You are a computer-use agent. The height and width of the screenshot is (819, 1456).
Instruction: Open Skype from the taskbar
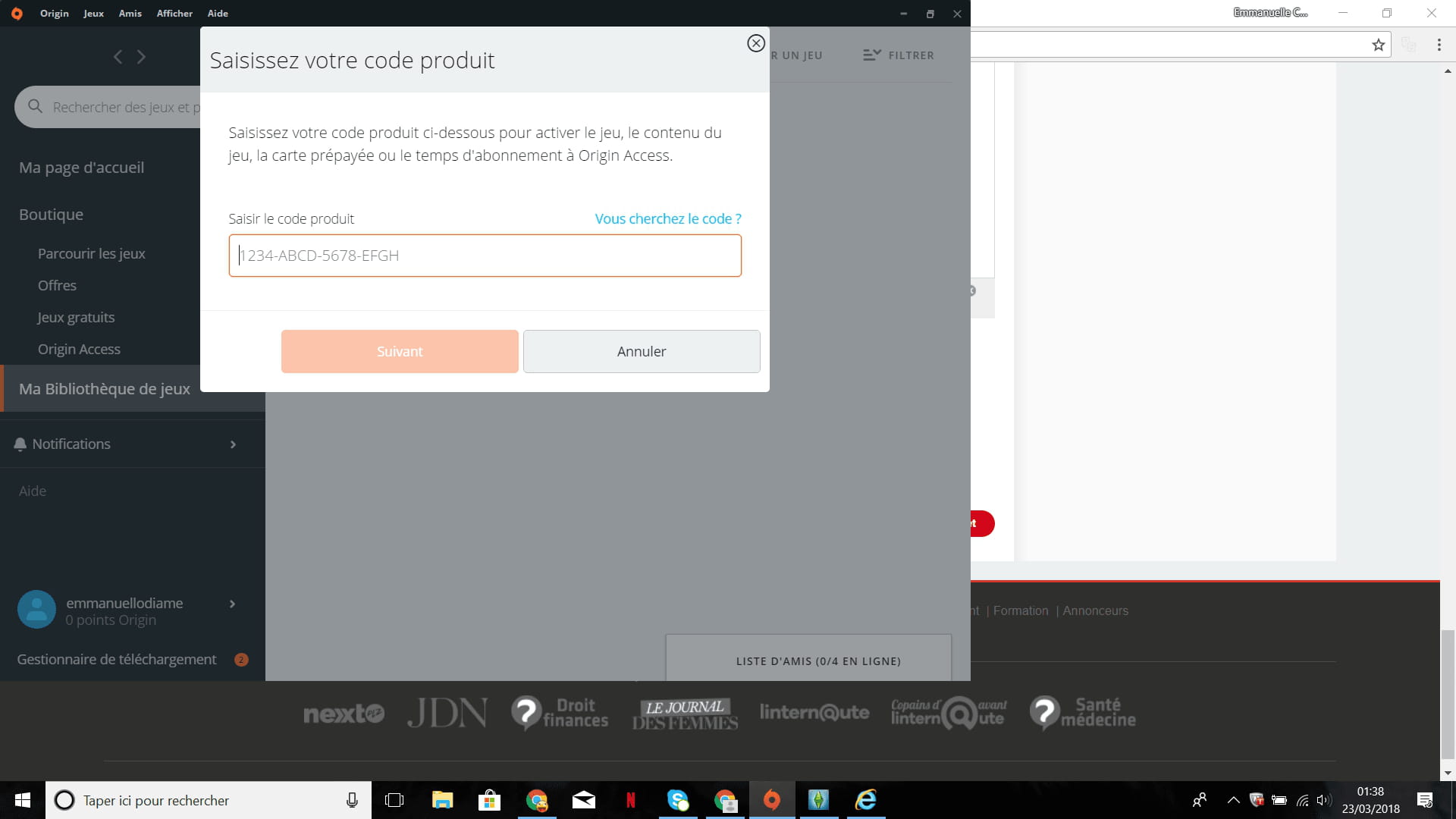[677, 800]
